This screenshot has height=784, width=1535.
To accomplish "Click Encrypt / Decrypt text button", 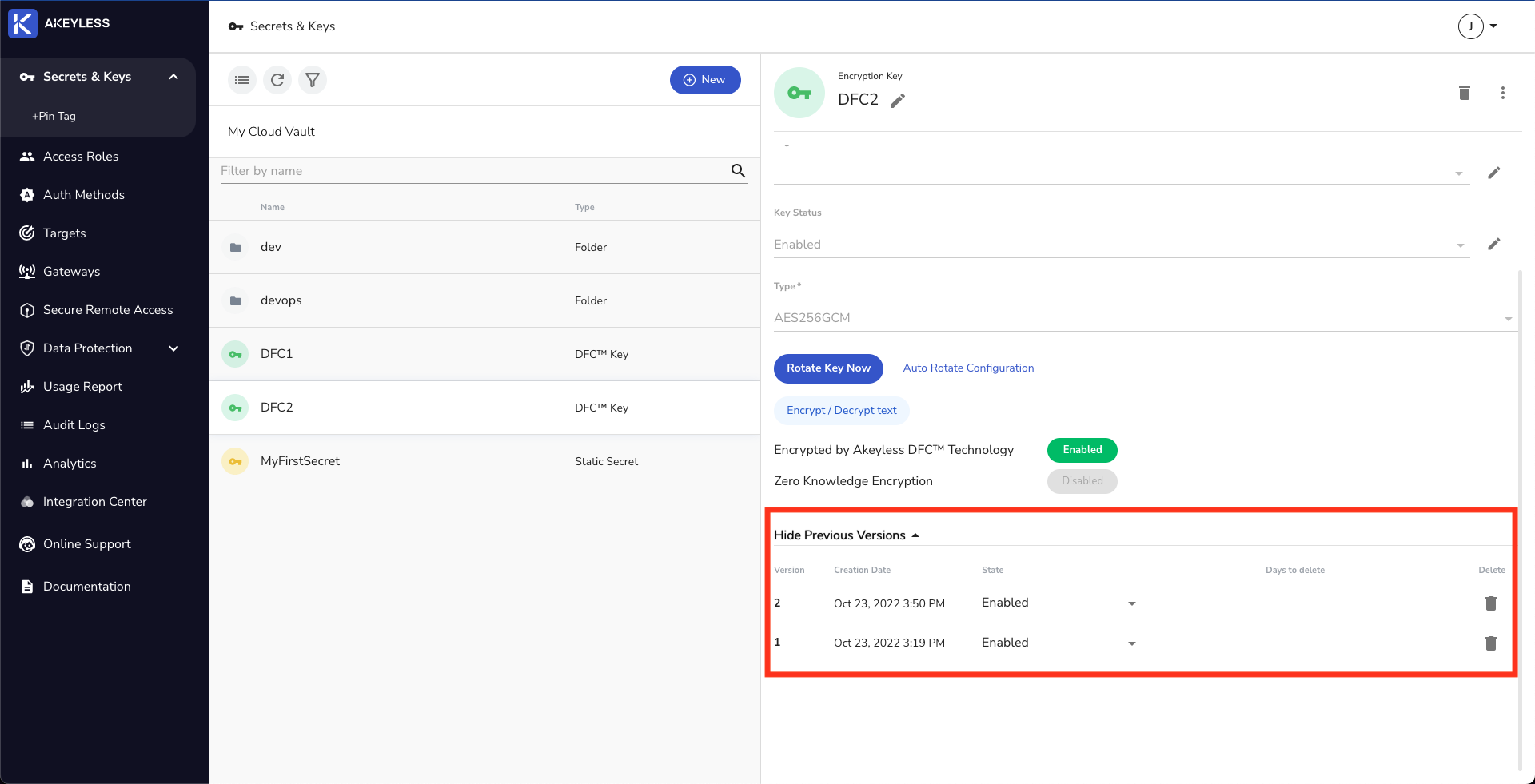I will pos(841,411).
